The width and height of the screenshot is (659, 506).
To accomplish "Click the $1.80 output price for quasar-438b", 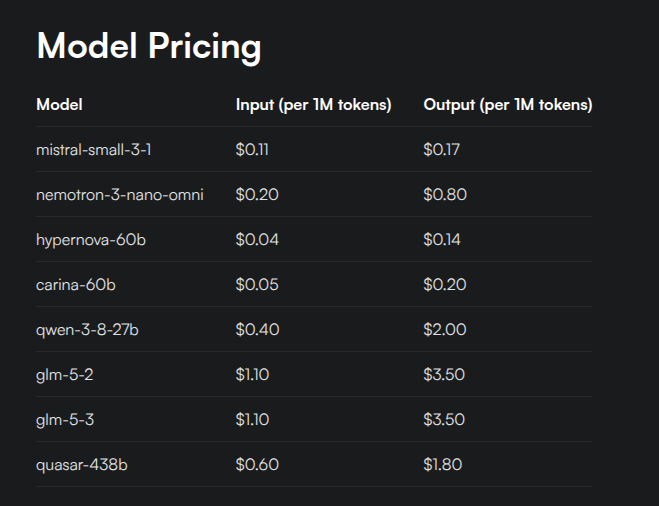I will (x=443, y=464).
